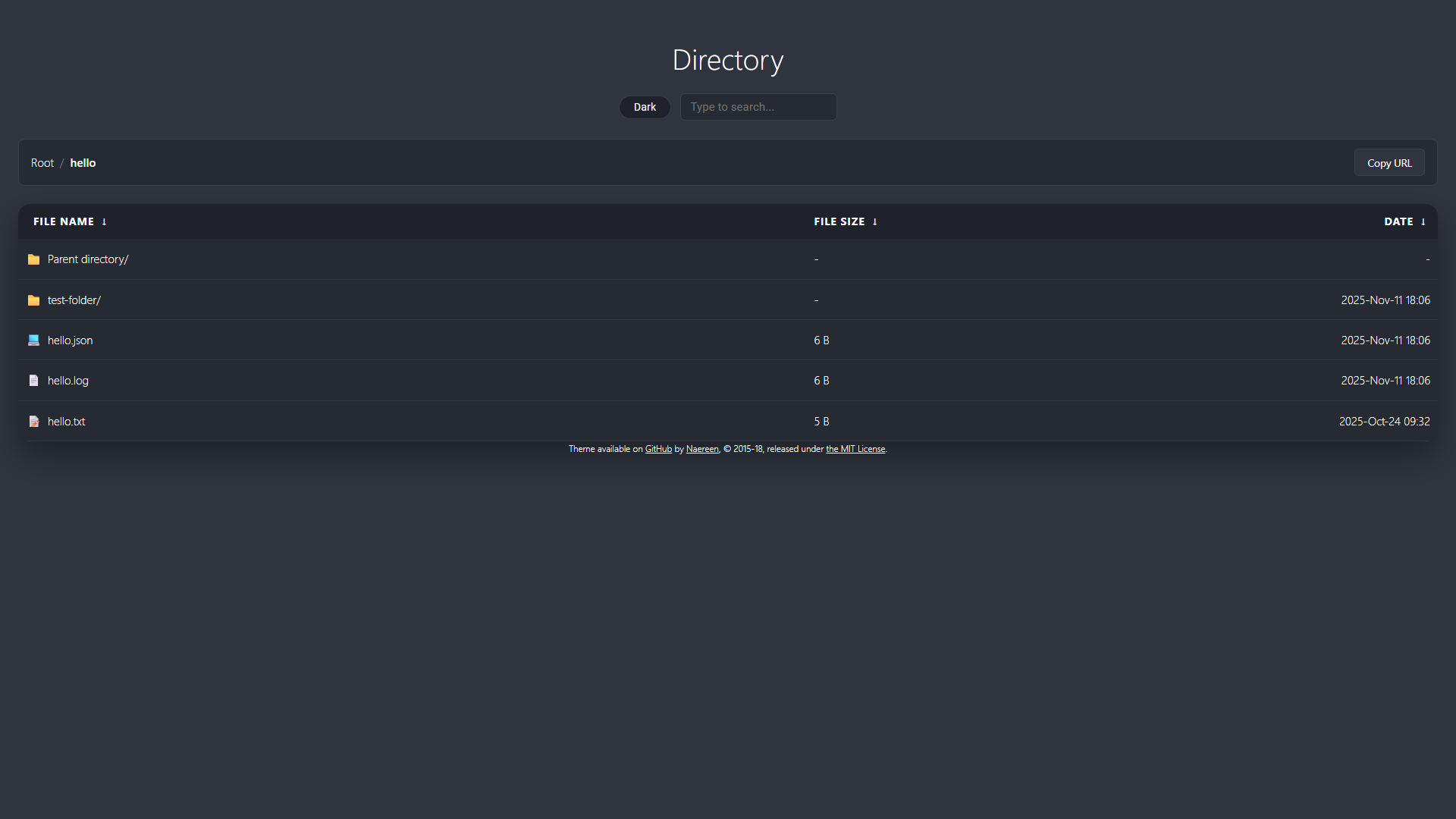Open test-folder/ directory link

pos(74,300)
